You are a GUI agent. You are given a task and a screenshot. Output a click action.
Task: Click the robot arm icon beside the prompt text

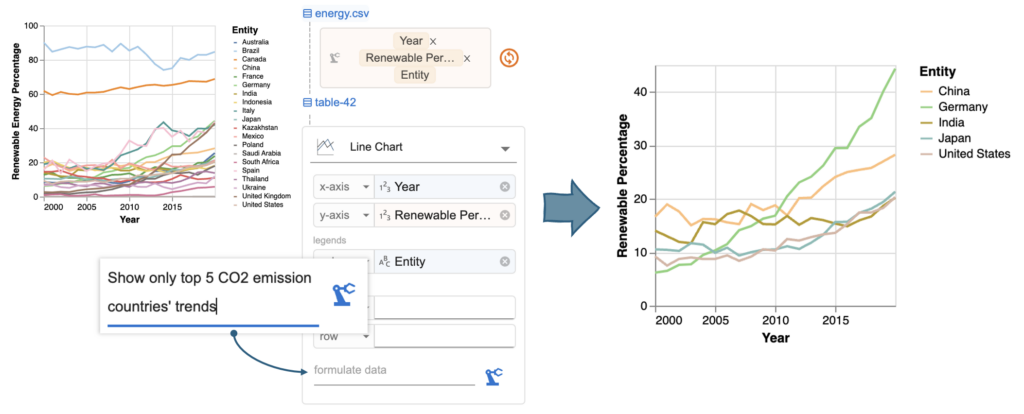(x=345, y=293)
